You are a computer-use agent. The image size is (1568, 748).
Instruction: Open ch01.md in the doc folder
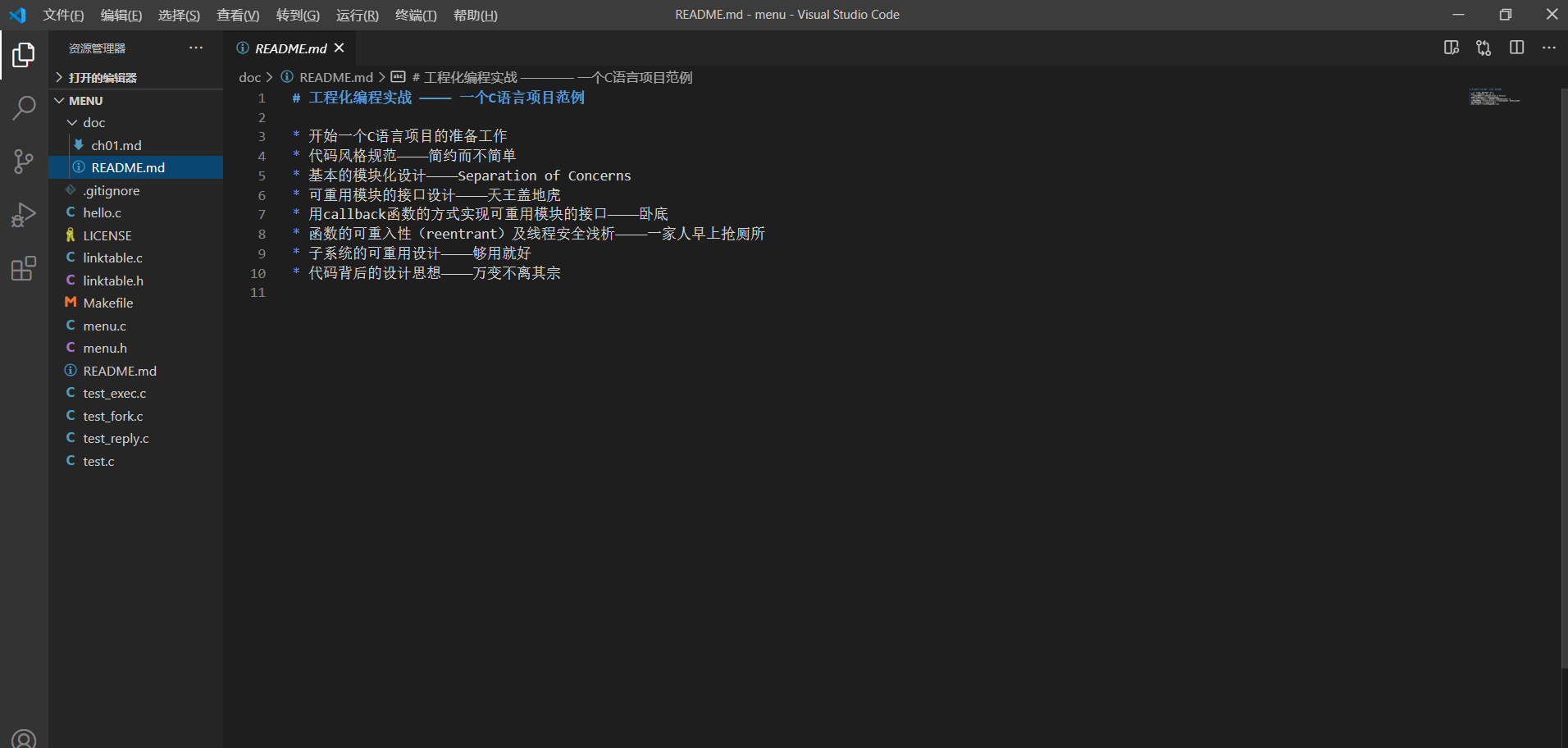[x=136, y=145]
